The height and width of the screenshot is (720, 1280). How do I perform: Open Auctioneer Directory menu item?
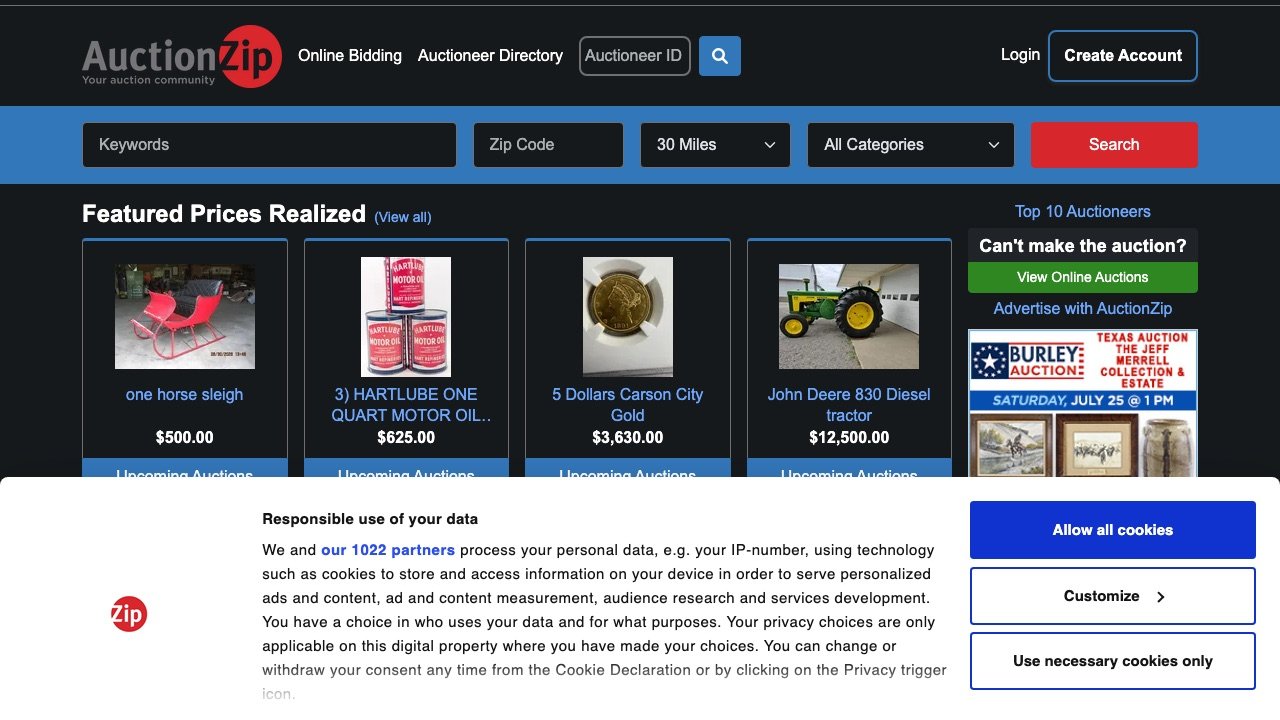pos(490,56)
